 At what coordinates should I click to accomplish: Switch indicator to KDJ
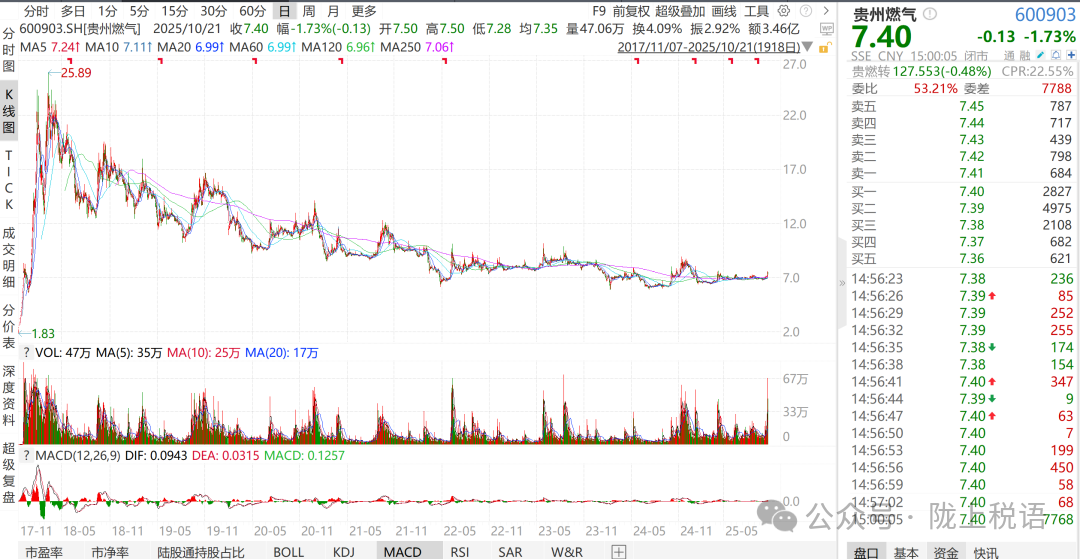click(343, 551)
